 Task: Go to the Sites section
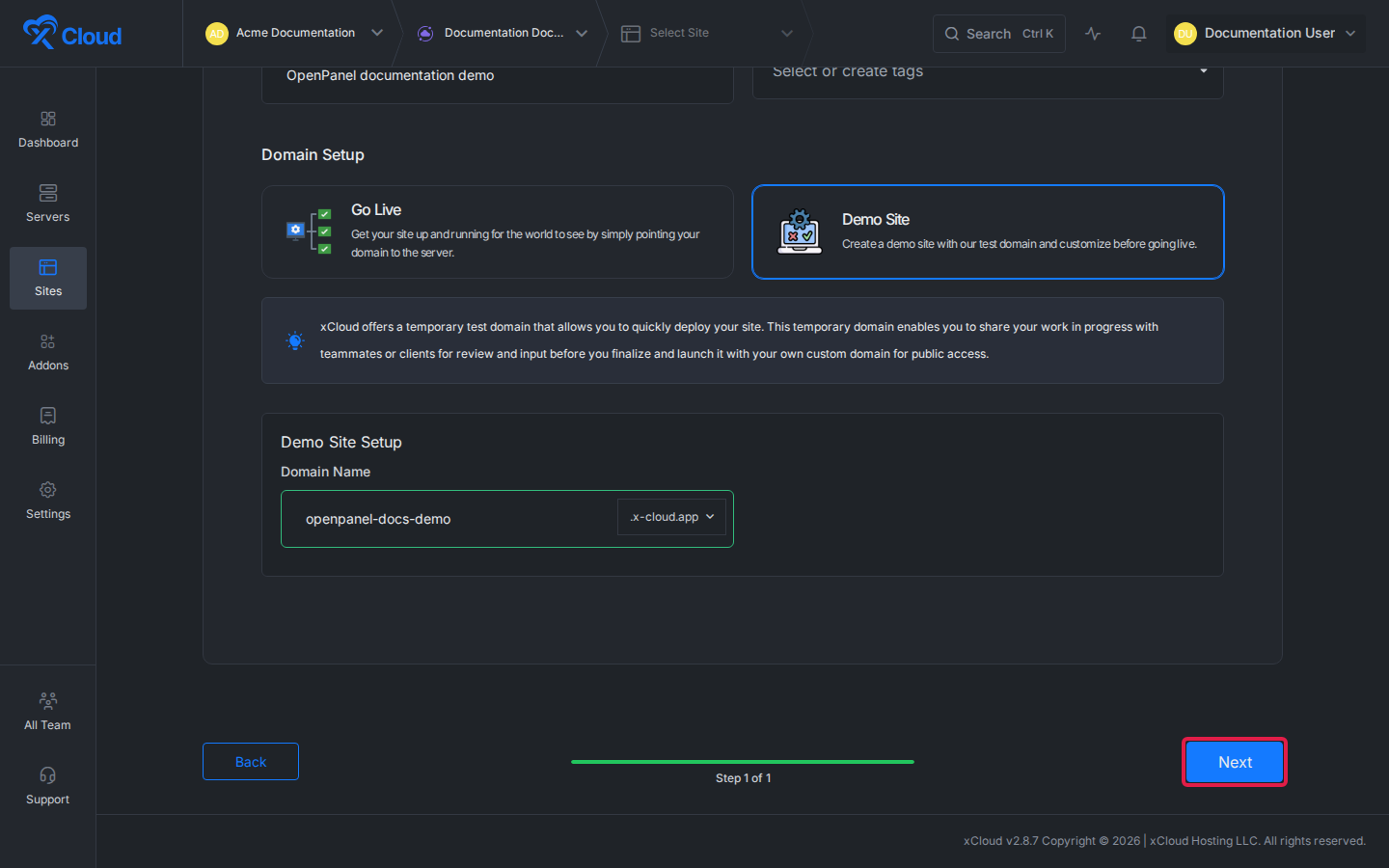click(x=48, y=279)
